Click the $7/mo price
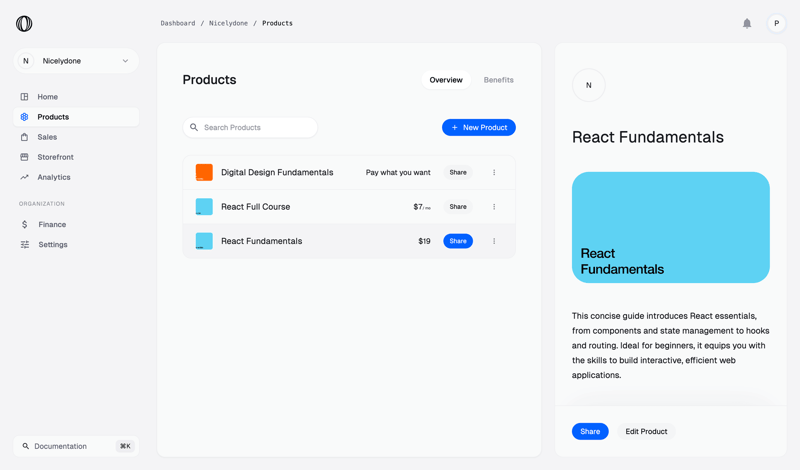The height and width of the screenshot is (470, 800). click(x=422, y=207)
